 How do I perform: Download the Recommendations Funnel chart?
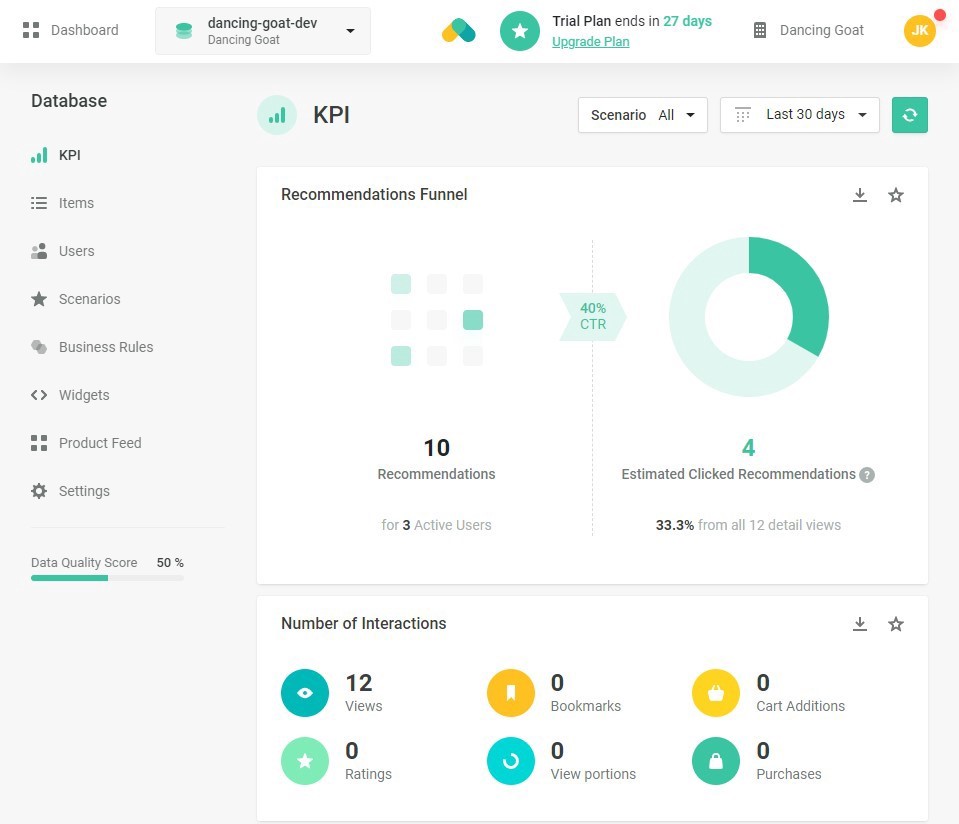click(860, 195)
